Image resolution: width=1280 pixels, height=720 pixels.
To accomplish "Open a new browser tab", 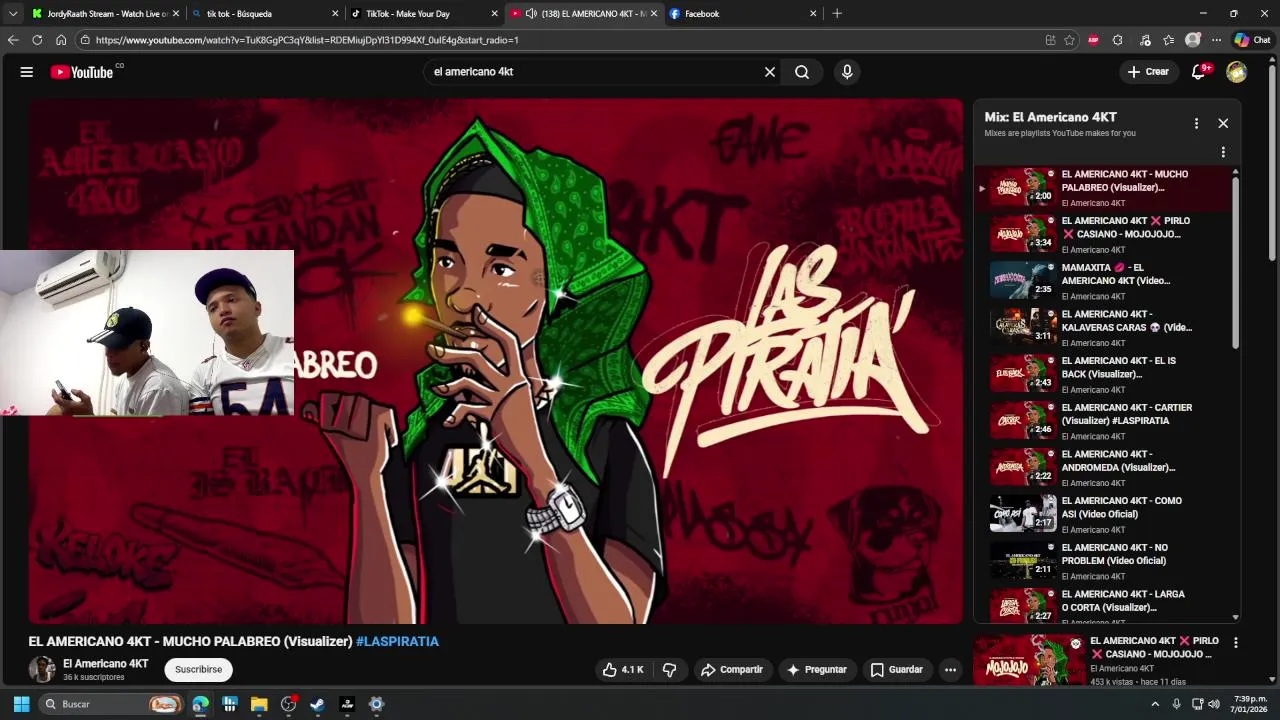I will [837, 14].
